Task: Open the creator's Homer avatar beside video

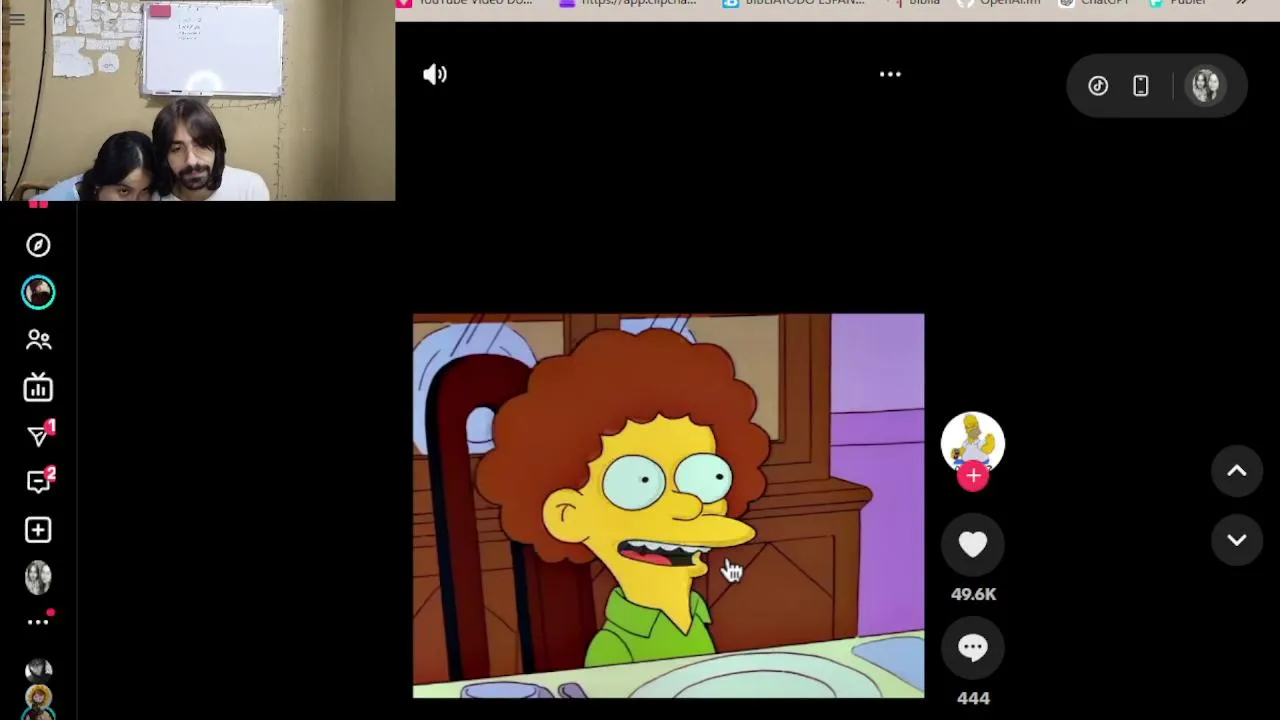Action: pos(973,441)
